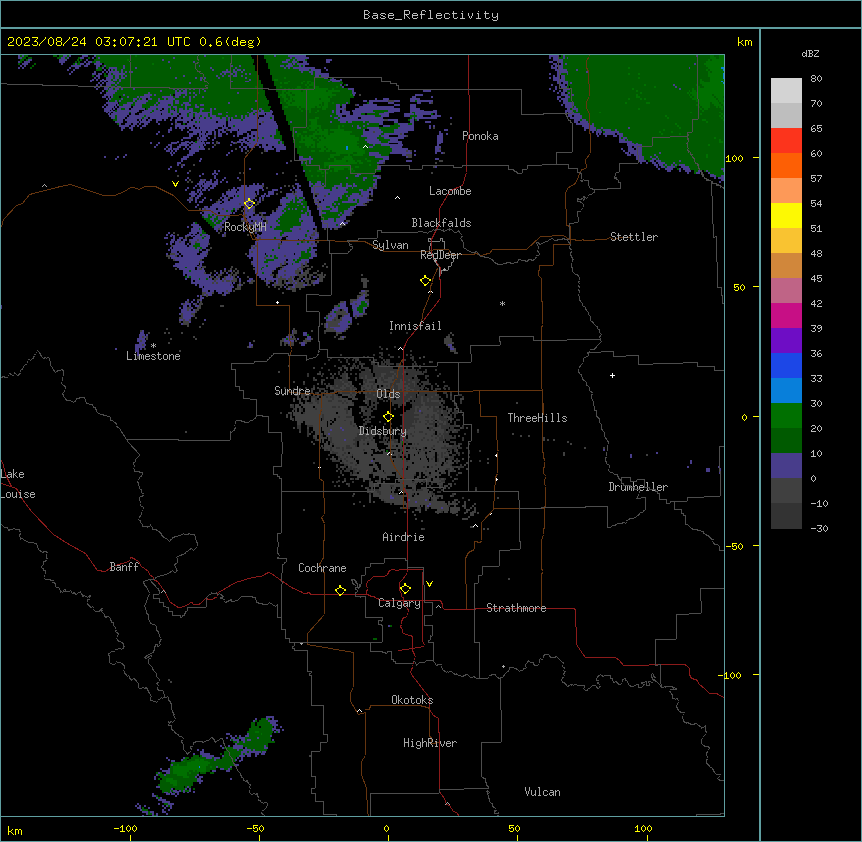This screenshot has width=862, height=842.
Task: Click the 80 value at legend top
Action: point(816,79)
